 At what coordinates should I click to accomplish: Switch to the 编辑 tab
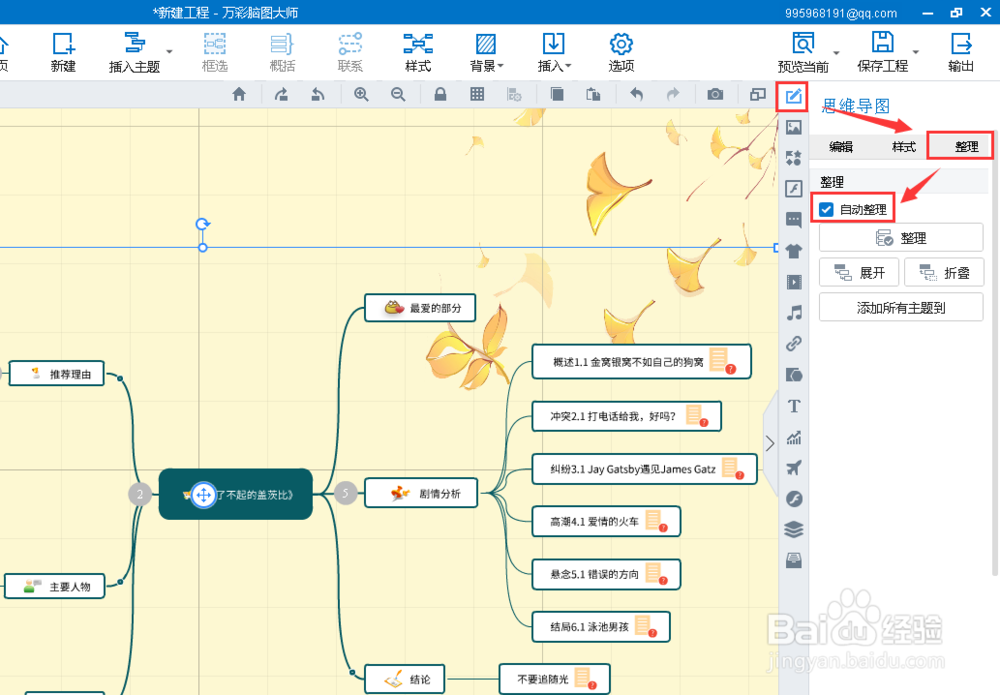(x=841, y=147)
